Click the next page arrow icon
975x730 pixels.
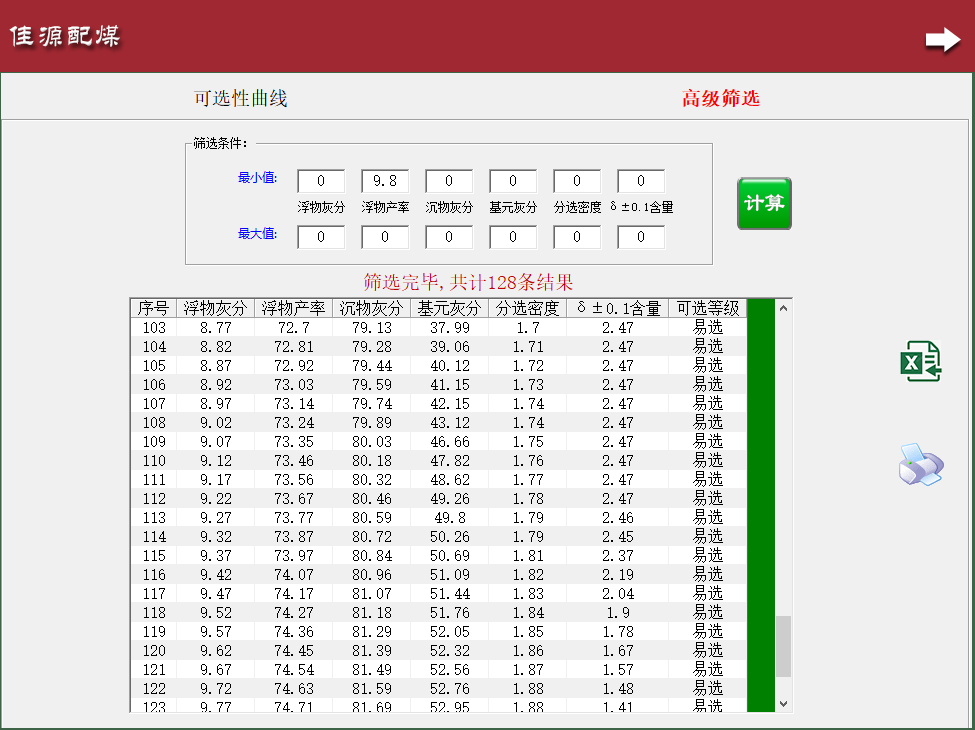[x=942, y=40]
